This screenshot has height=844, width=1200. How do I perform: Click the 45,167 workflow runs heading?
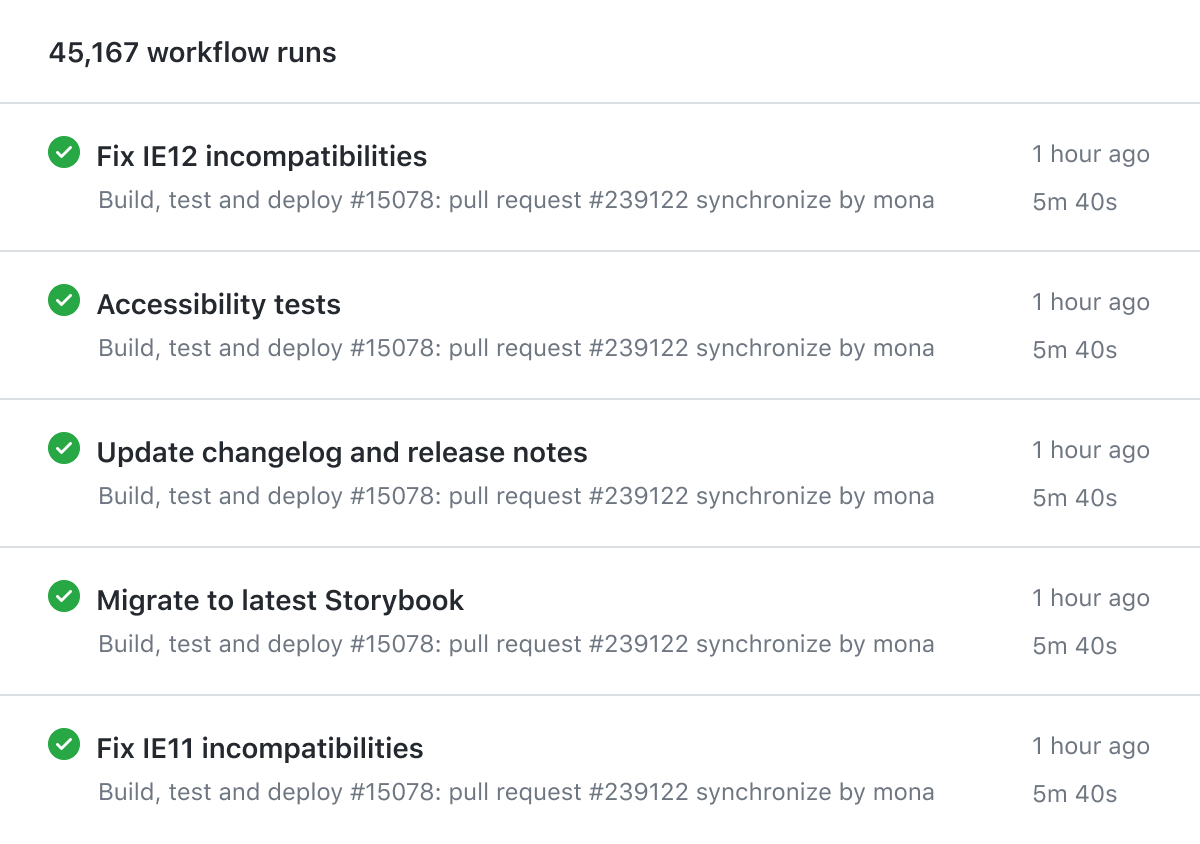pyautogui.click(x=192, y=53)
